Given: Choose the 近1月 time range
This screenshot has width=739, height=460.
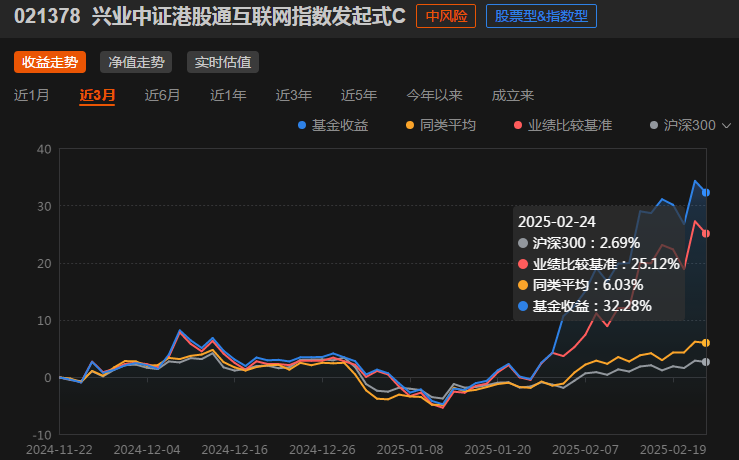Looking at the screenshot, I should (32, 95).
